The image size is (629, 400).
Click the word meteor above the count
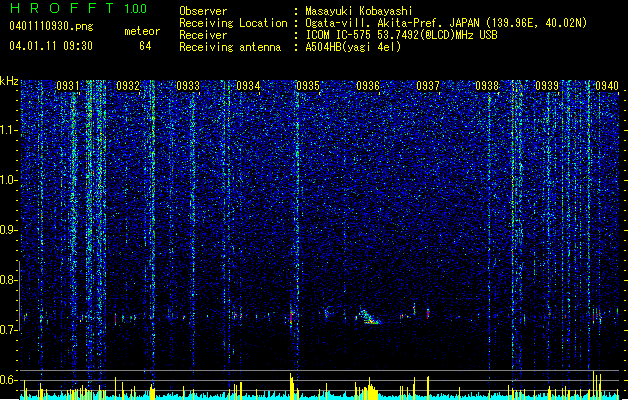point(142,31)
